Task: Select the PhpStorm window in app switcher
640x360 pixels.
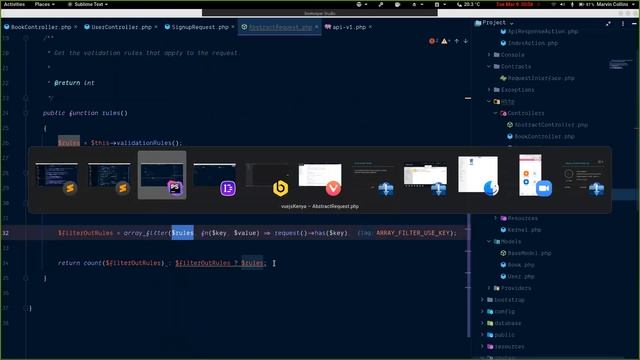Action: (x=162, y=176)
